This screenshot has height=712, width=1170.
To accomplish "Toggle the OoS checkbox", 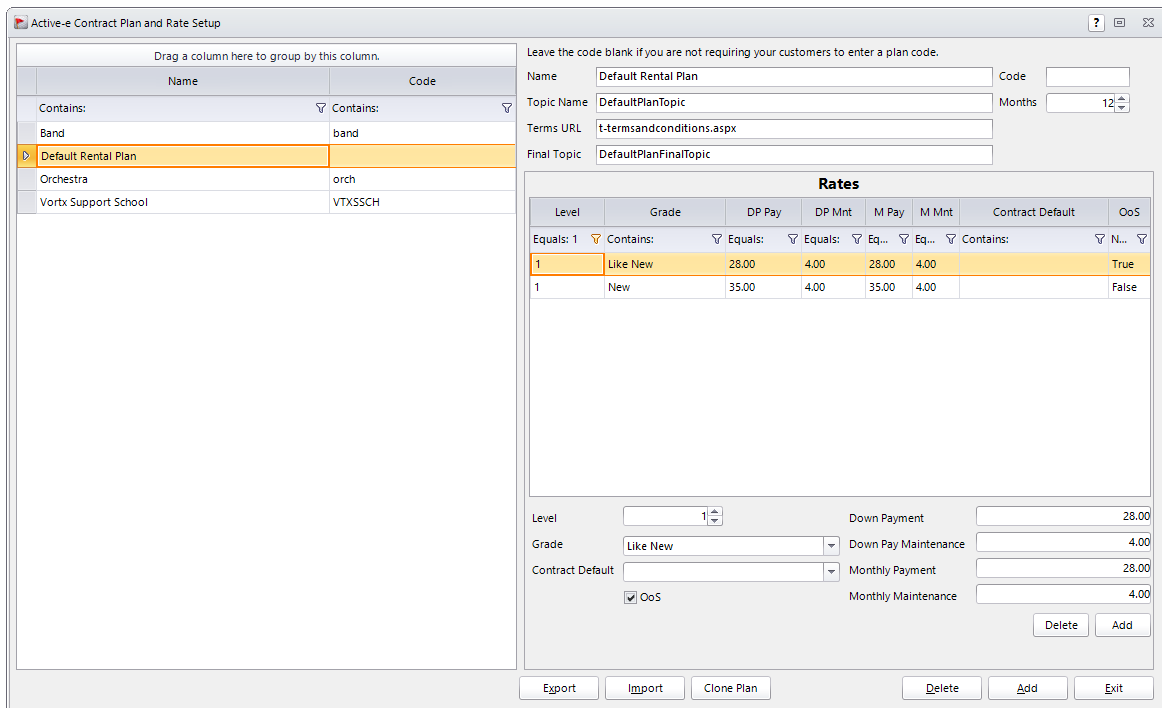I will [631, 597].
